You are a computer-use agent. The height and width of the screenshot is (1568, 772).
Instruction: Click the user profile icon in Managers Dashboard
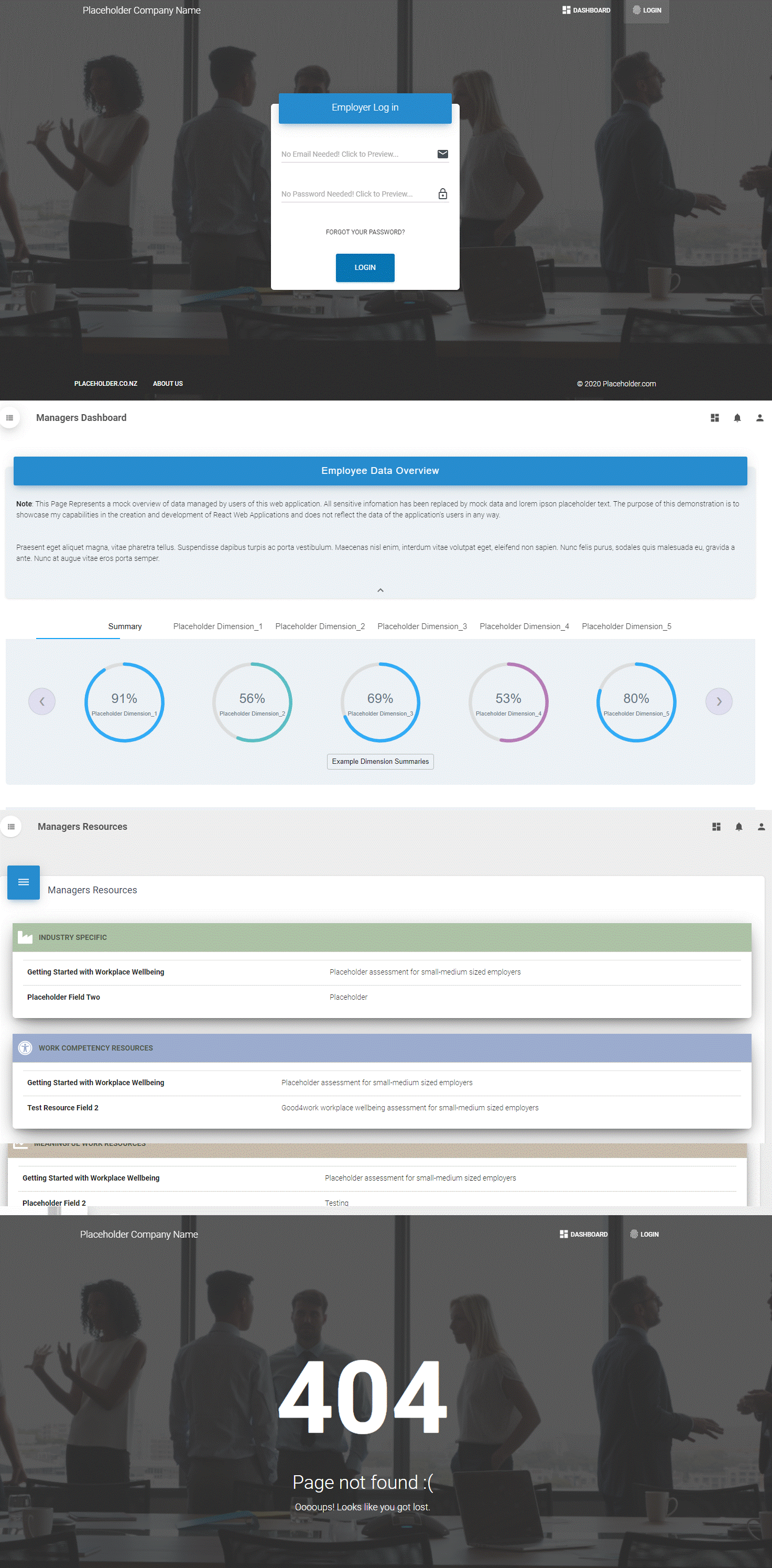[x=759, y=418]
